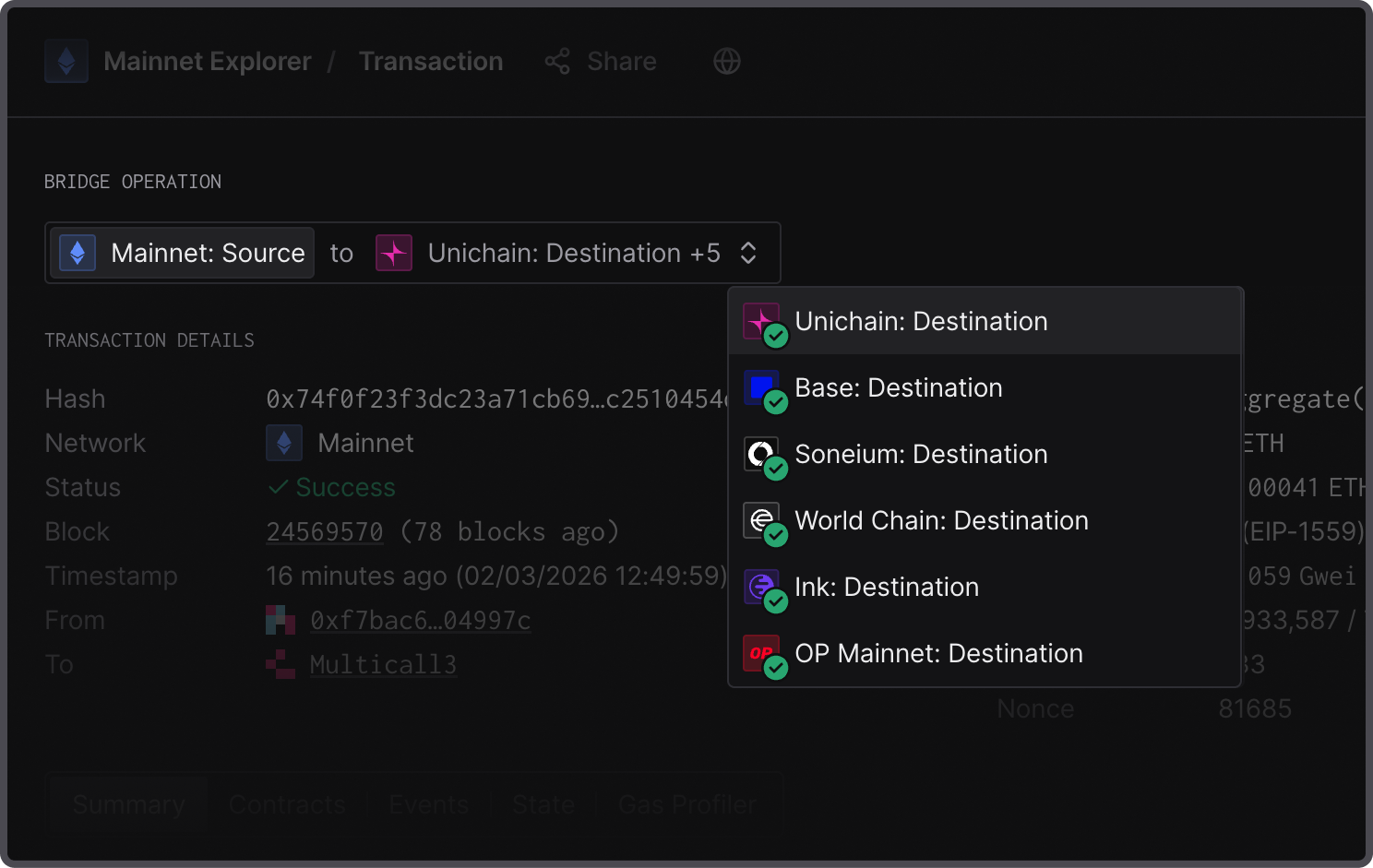Click the Ink logo in dropdown list

[761, 587]
